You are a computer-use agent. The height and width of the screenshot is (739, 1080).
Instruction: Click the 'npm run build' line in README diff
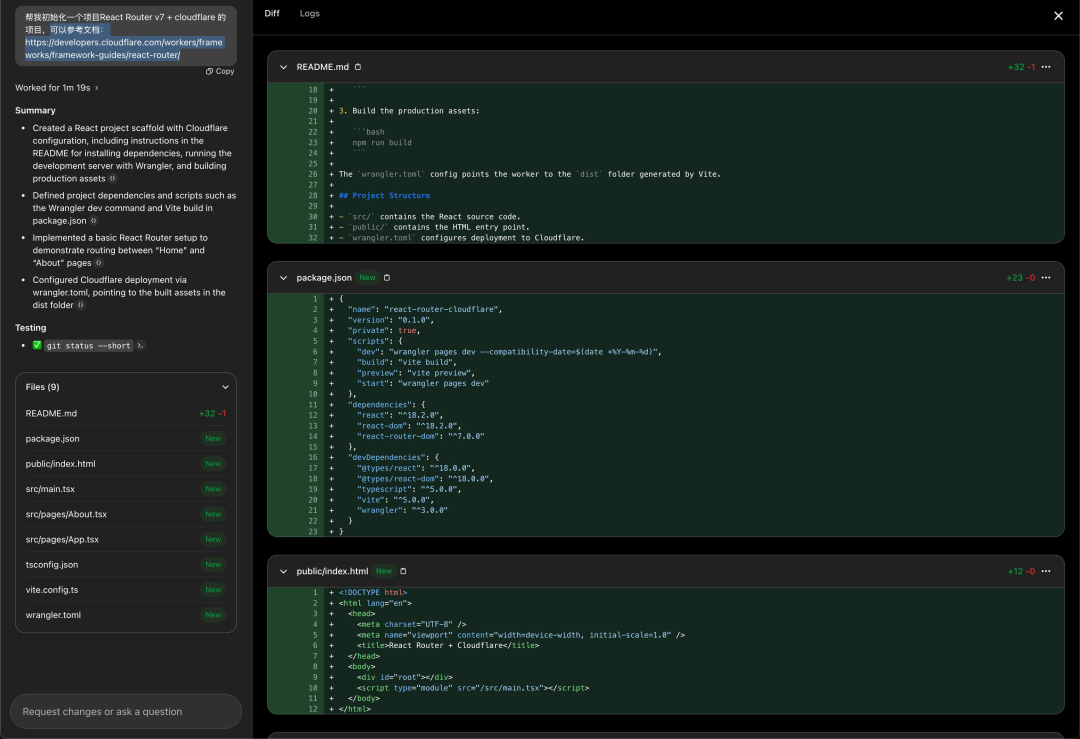[x=382, y=143]
